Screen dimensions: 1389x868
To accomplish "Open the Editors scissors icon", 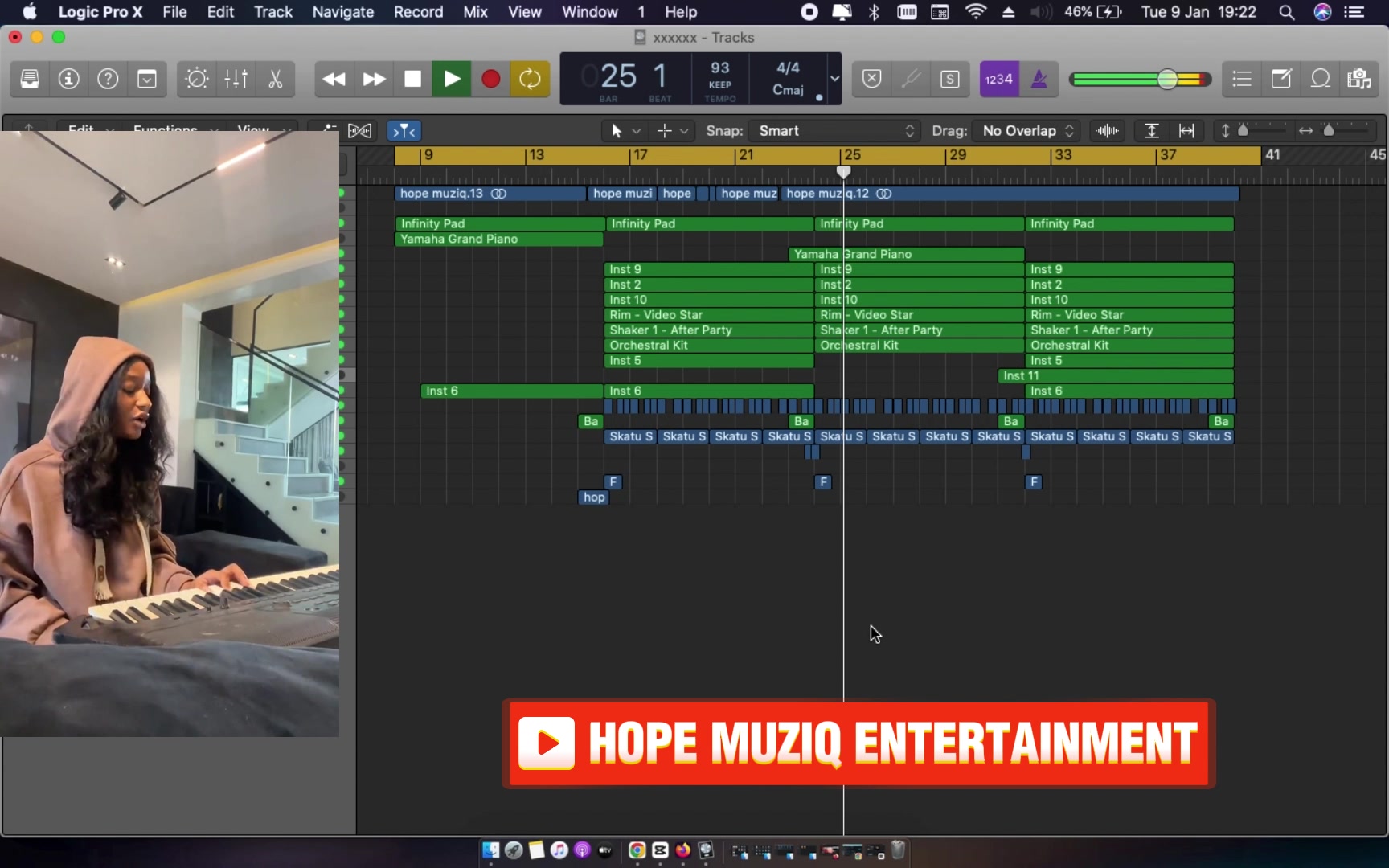I will (275, 79).
